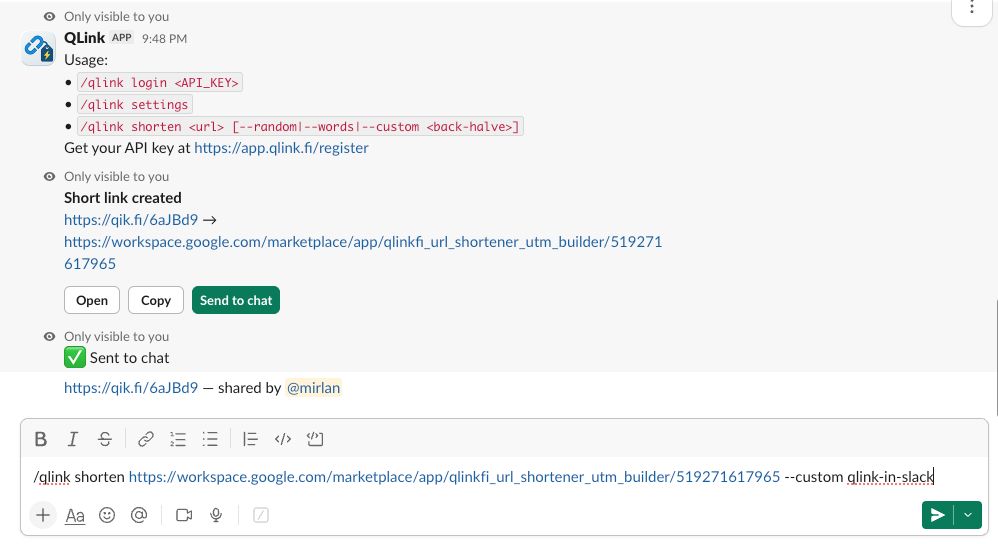Record an audio clip with microphone
This screenshot has height=544, width=998.
pos(216,515)
